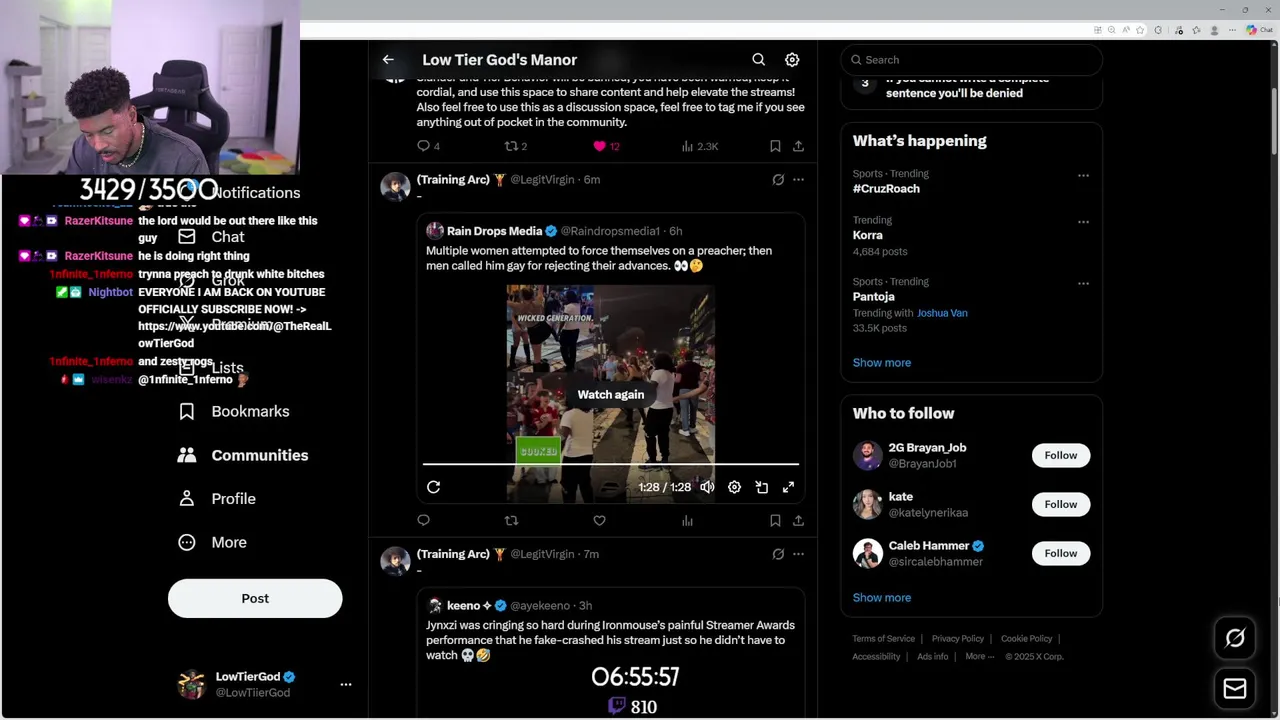Screen dimensions: 1280x720
Task: Open Privacy Policy footer link
Action: [957, 639]
